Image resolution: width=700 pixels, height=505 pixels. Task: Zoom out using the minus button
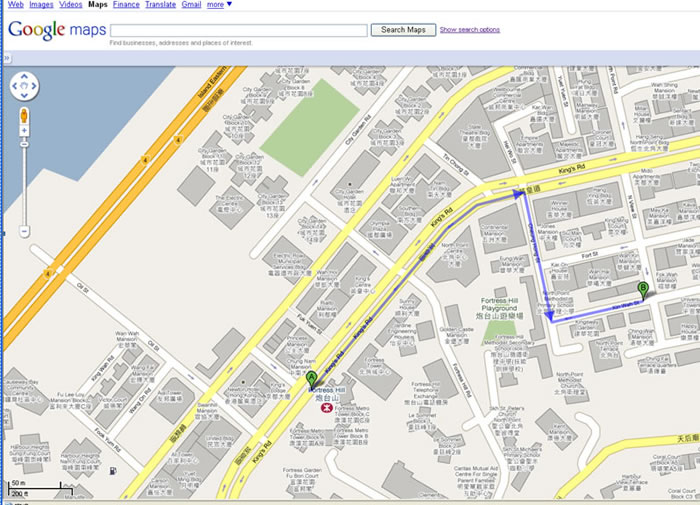click(24, 232)
